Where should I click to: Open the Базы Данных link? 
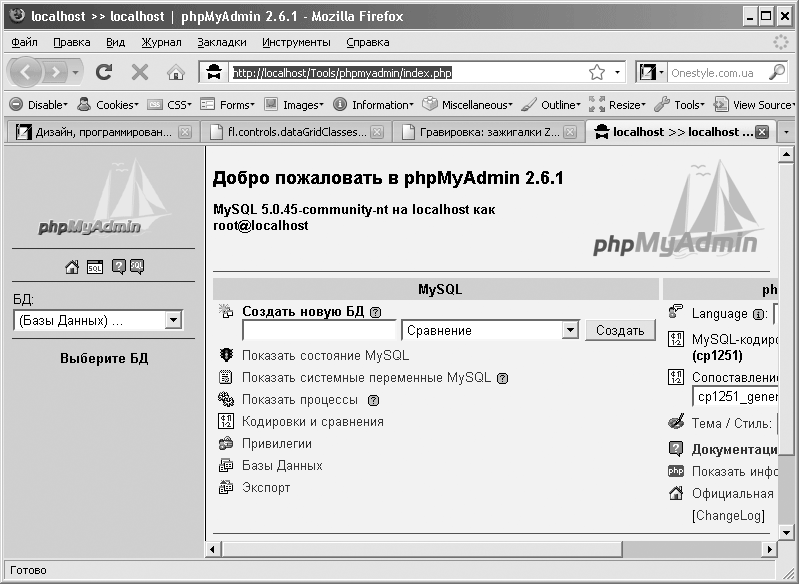point(282,465)
